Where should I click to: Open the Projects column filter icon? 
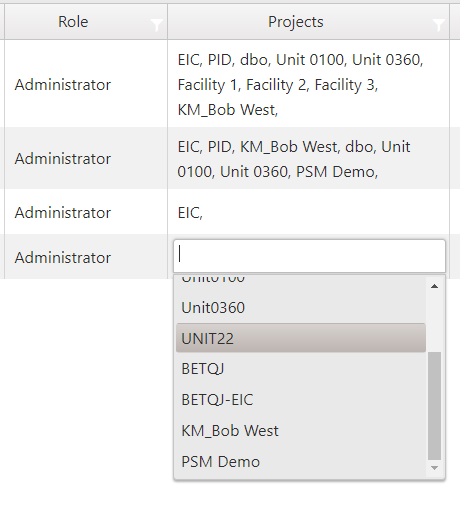(438, 25)
